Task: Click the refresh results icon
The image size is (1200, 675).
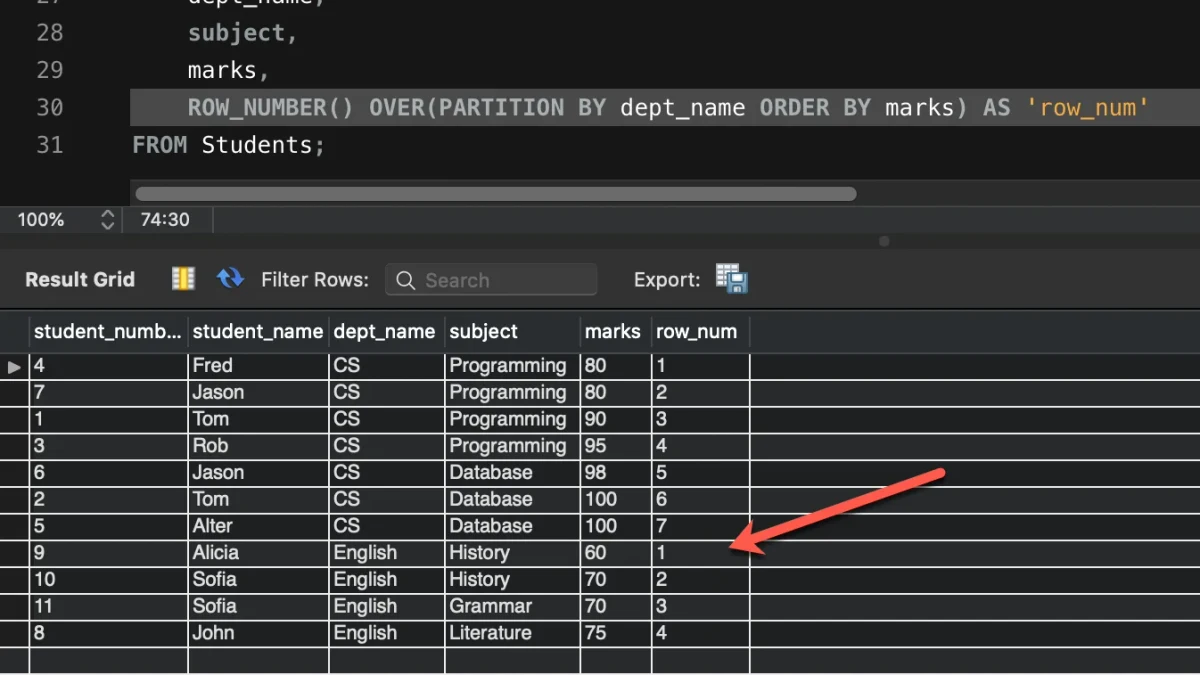Action: coord(230,278)
